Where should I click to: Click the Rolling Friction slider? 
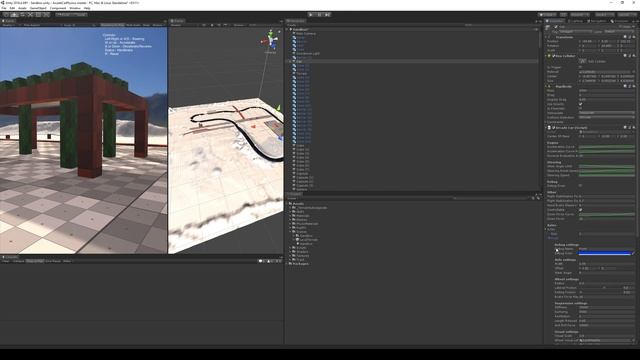pyautogui.click(x=600, y=292)
